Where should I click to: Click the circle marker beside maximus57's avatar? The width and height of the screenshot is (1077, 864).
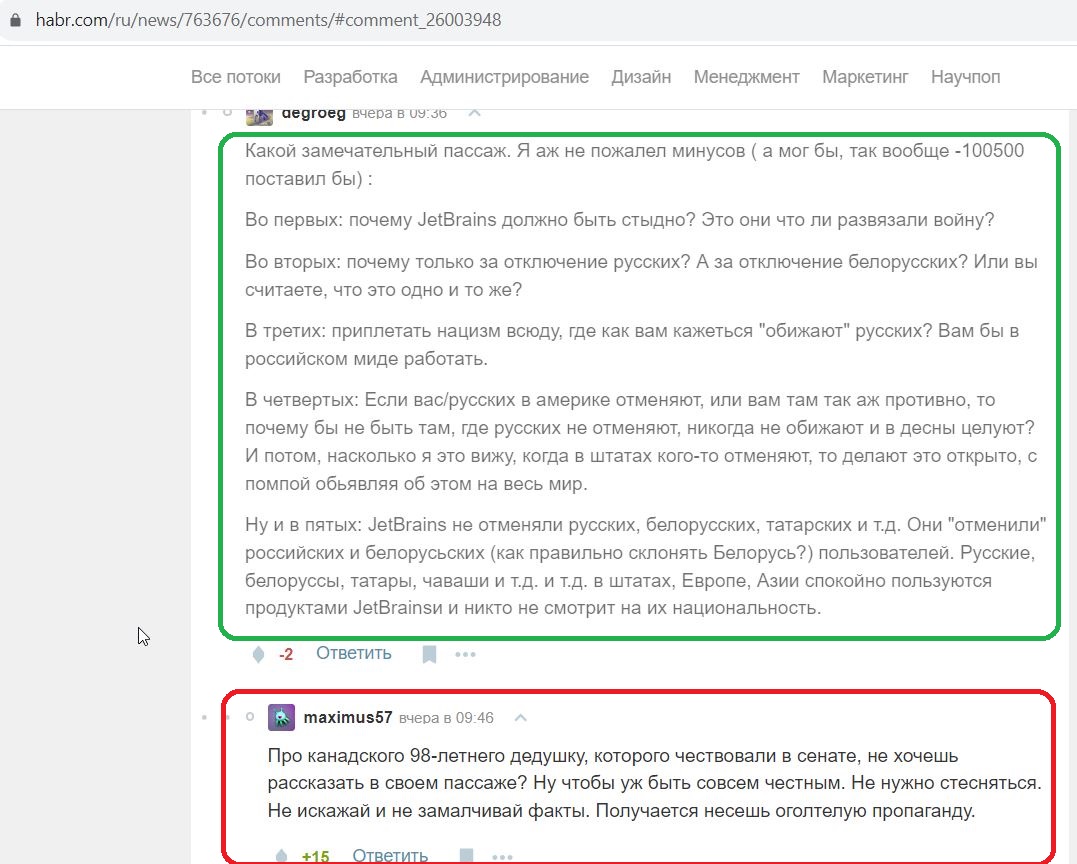coord(250,717)
